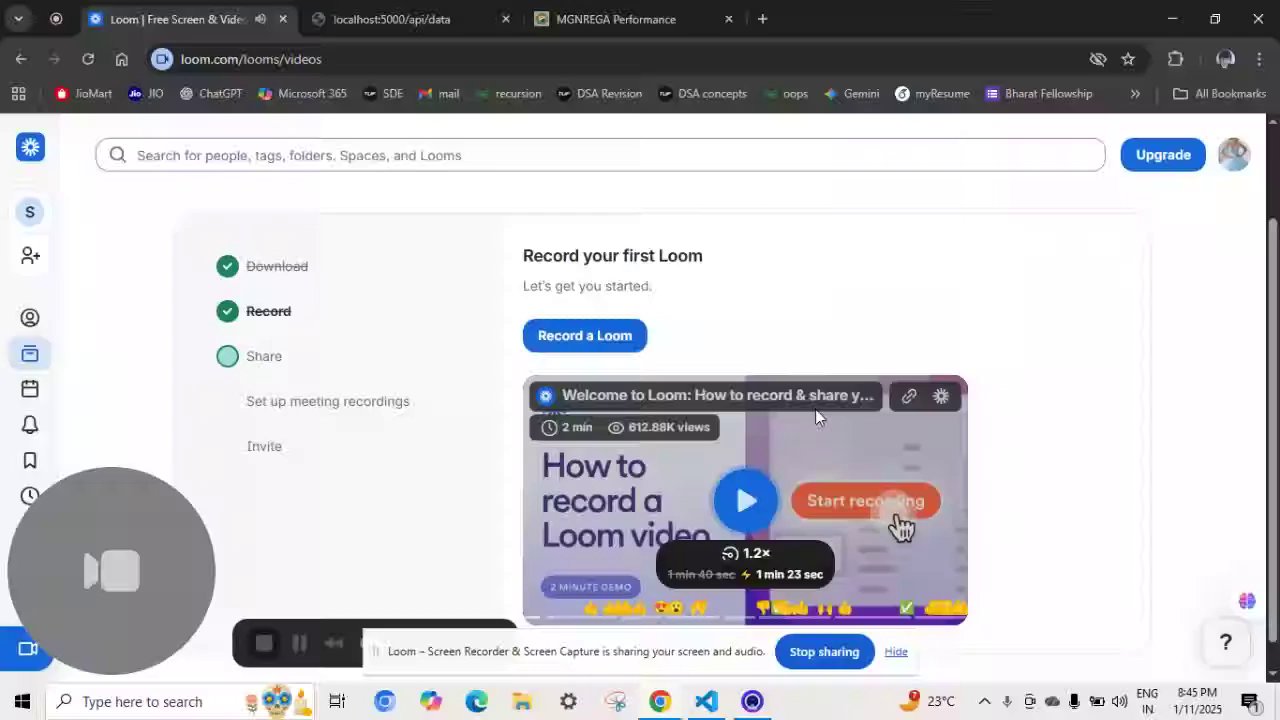Open the ChatGPT bookmark
Image resolution: width=1280 pixels, height=720 pixels.
coord(211,94)
